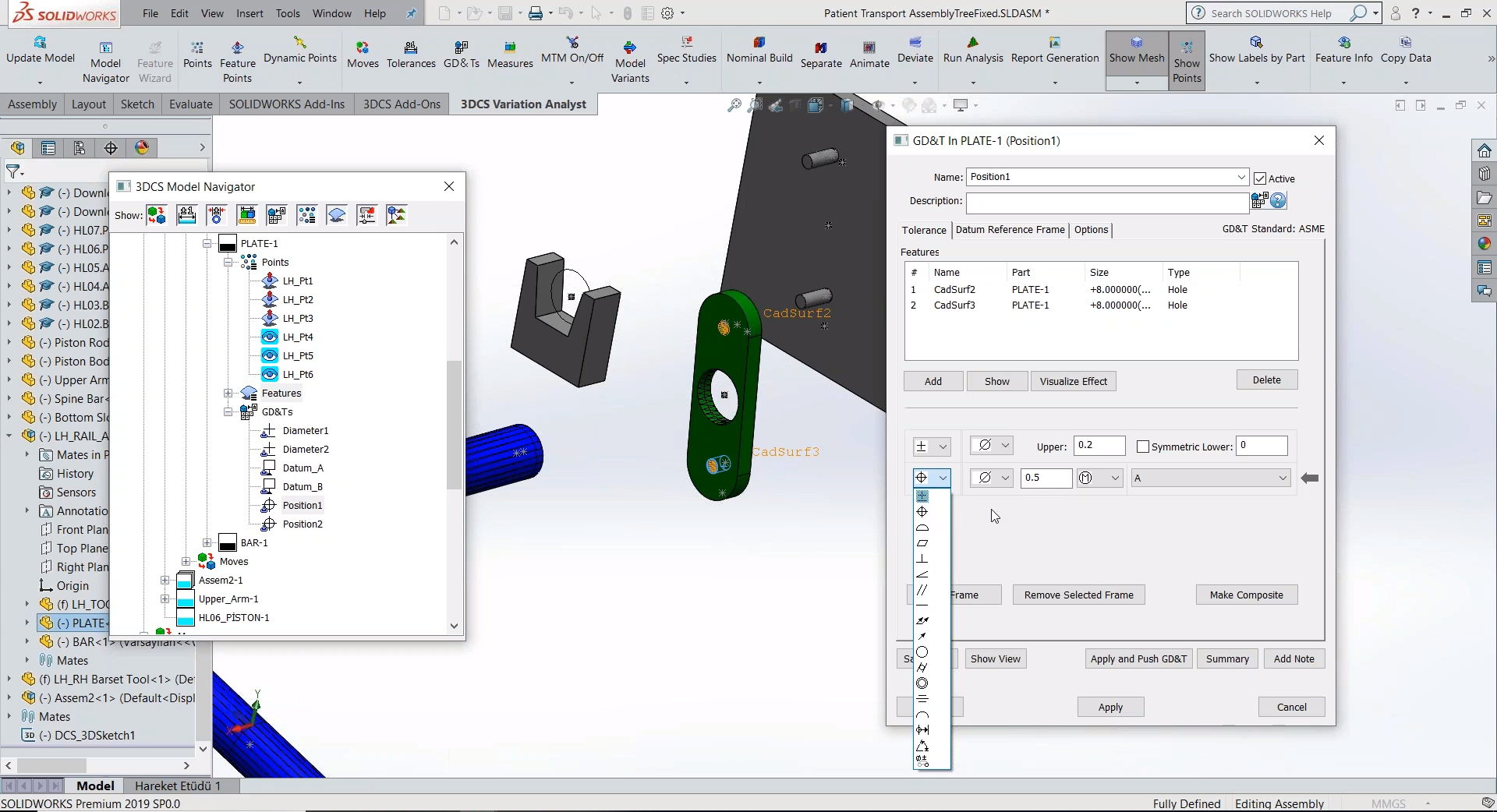1497x812 pixels.
Task: Enable Symmetric Lower tolerance
Action: tap(1143, 447)
